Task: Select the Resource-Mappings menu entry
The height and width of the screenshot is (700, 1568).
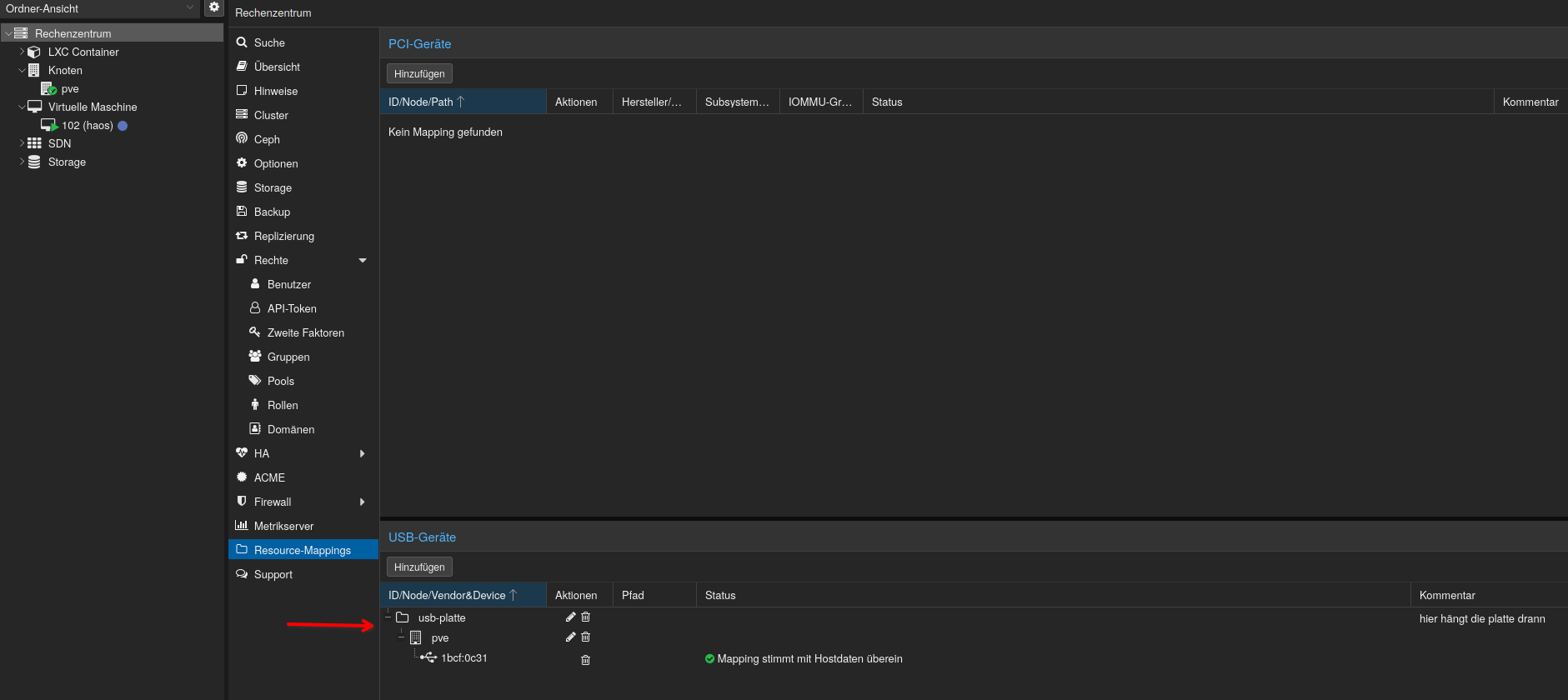Action: 303,550
